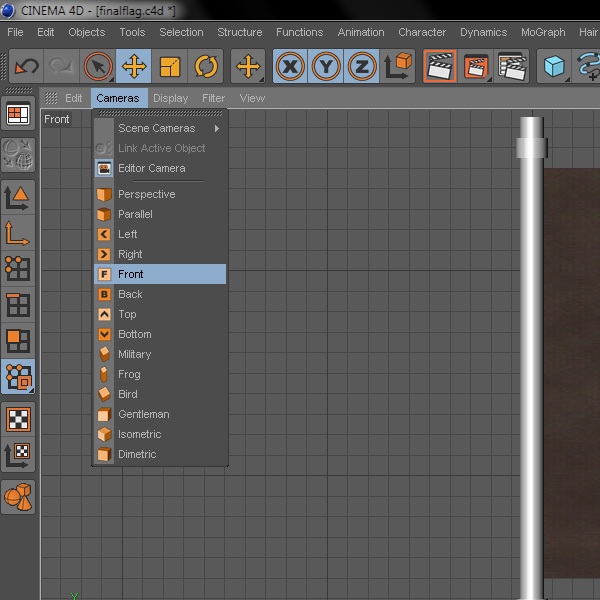This screenshot has height=600, width=600.
Task: Open the MoGraph menu
Action: tap(543, 32)
